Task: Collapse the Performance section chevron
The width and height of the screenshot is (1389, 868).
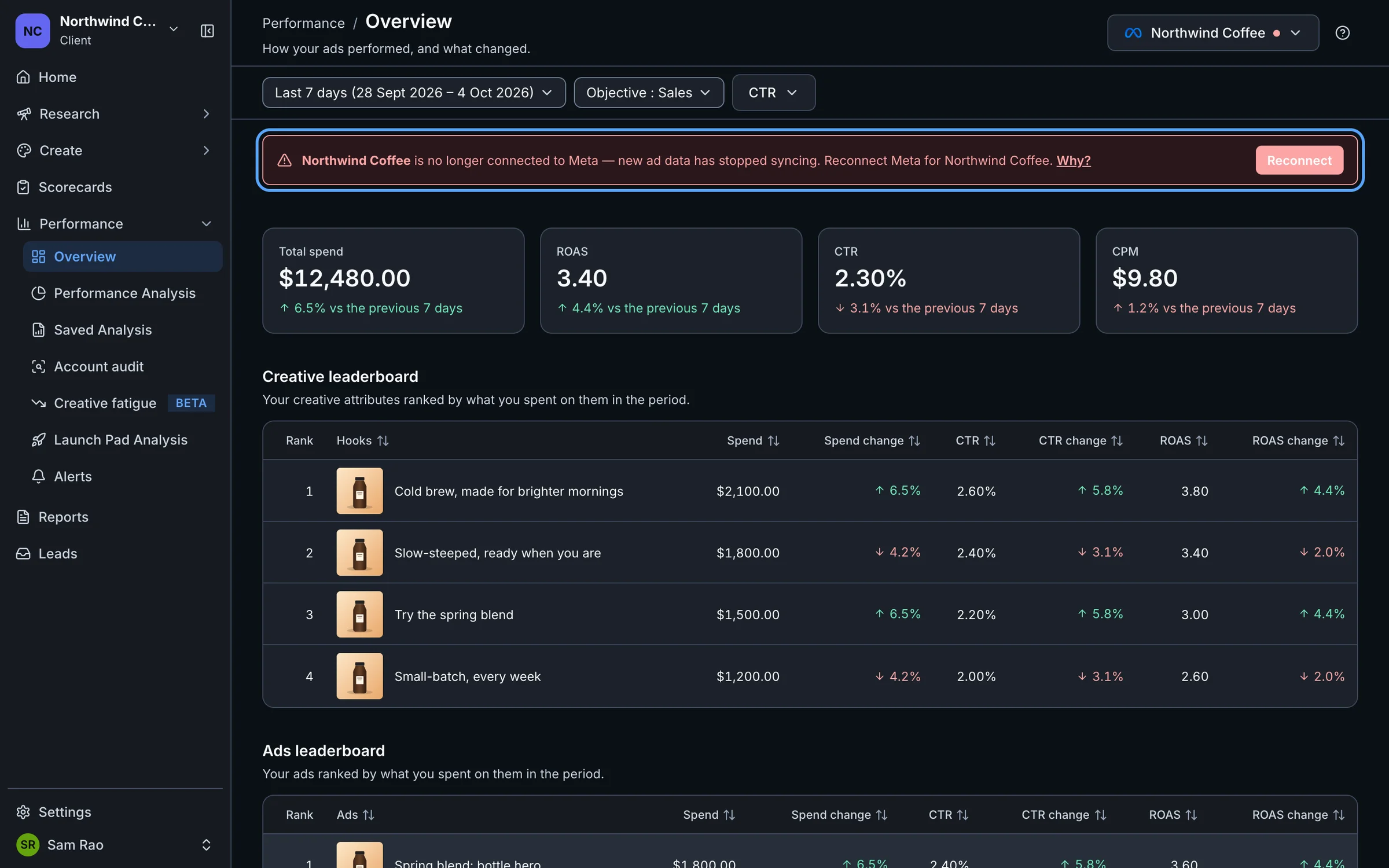Action: tap(206, 224)
